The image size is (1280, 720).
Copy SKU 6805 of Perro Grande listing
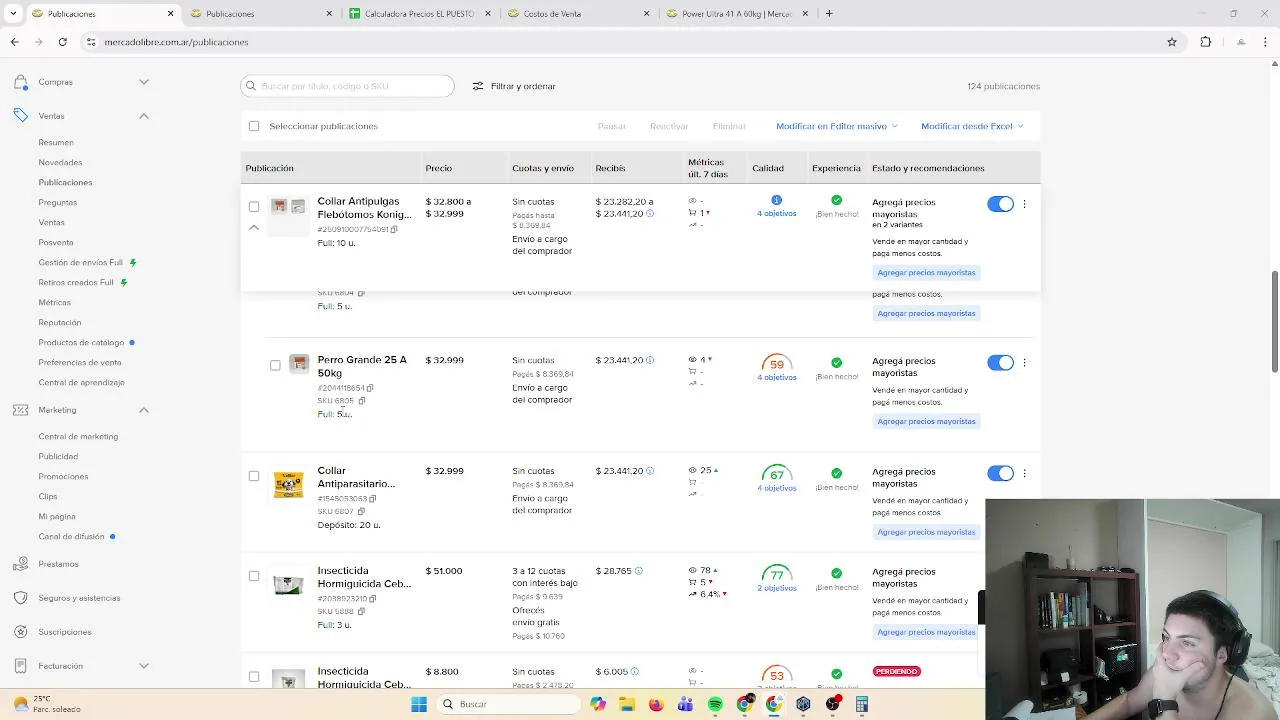pos(361,401)
